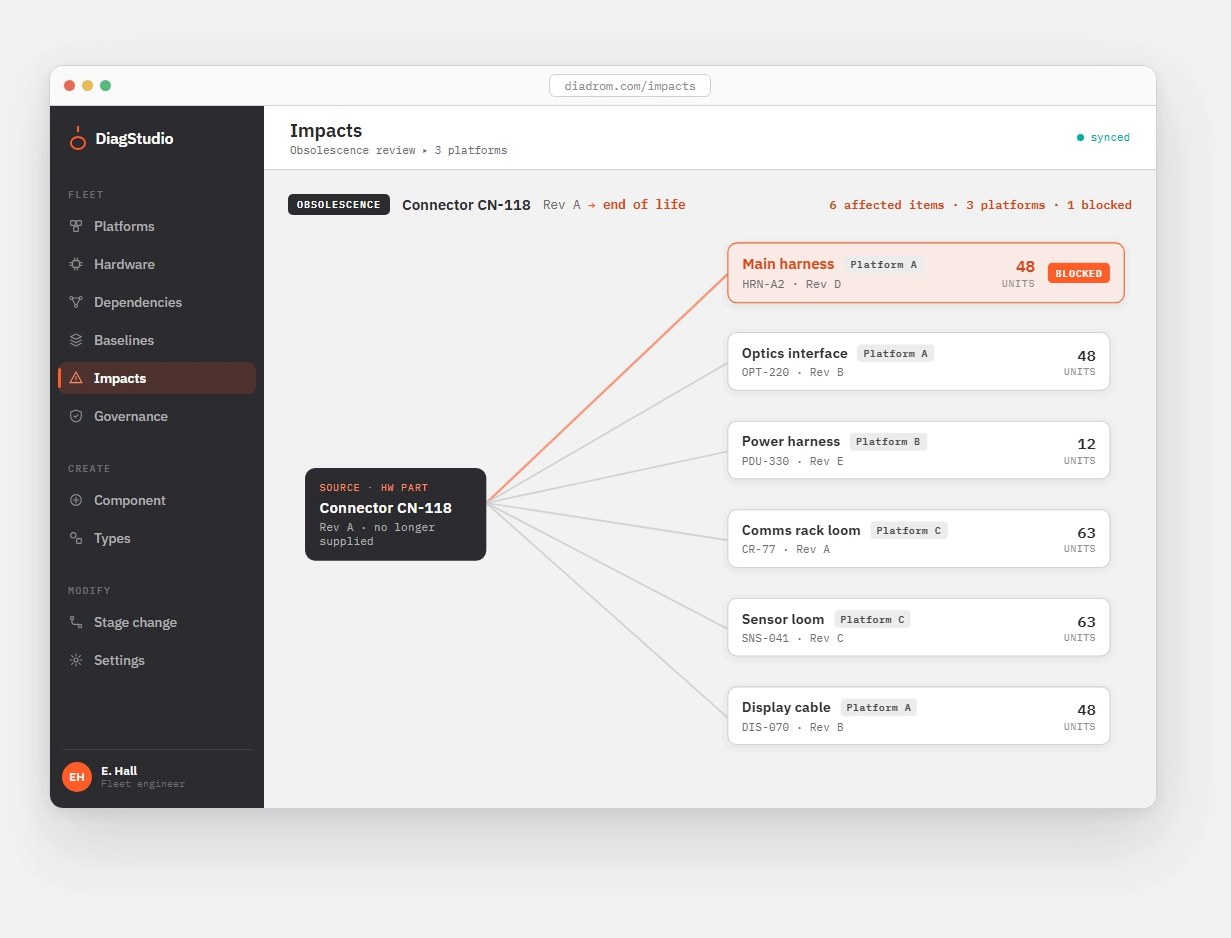Go to the Hardware section
1231x938 pixels.
tap(157, 265)
